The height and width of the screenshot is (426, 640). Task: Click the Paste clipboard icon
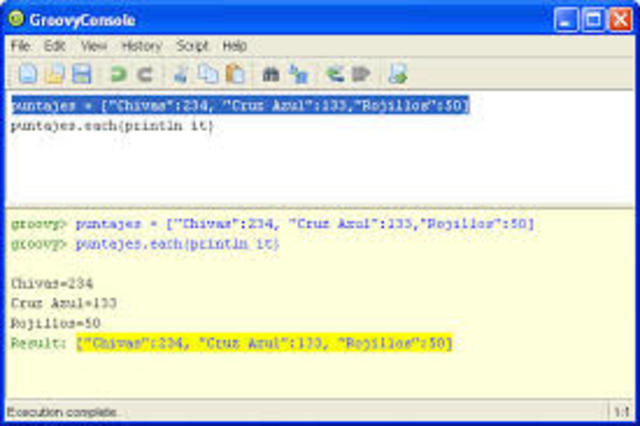236,74
